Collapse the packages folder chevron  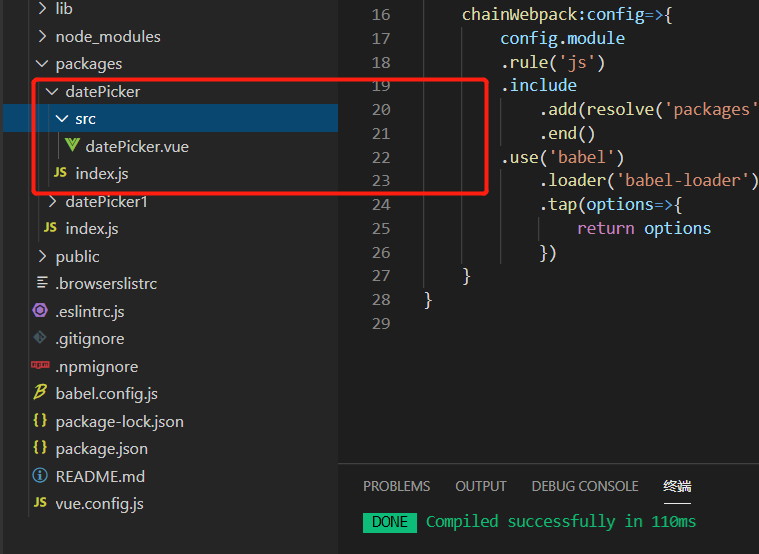[42, 63]
